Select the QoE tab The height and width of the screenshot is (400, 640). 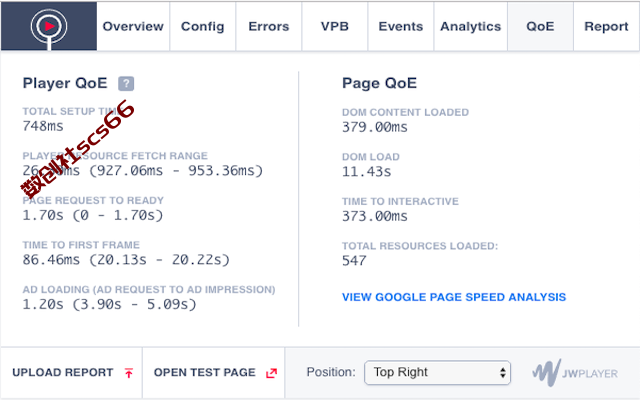coord(540,27)
